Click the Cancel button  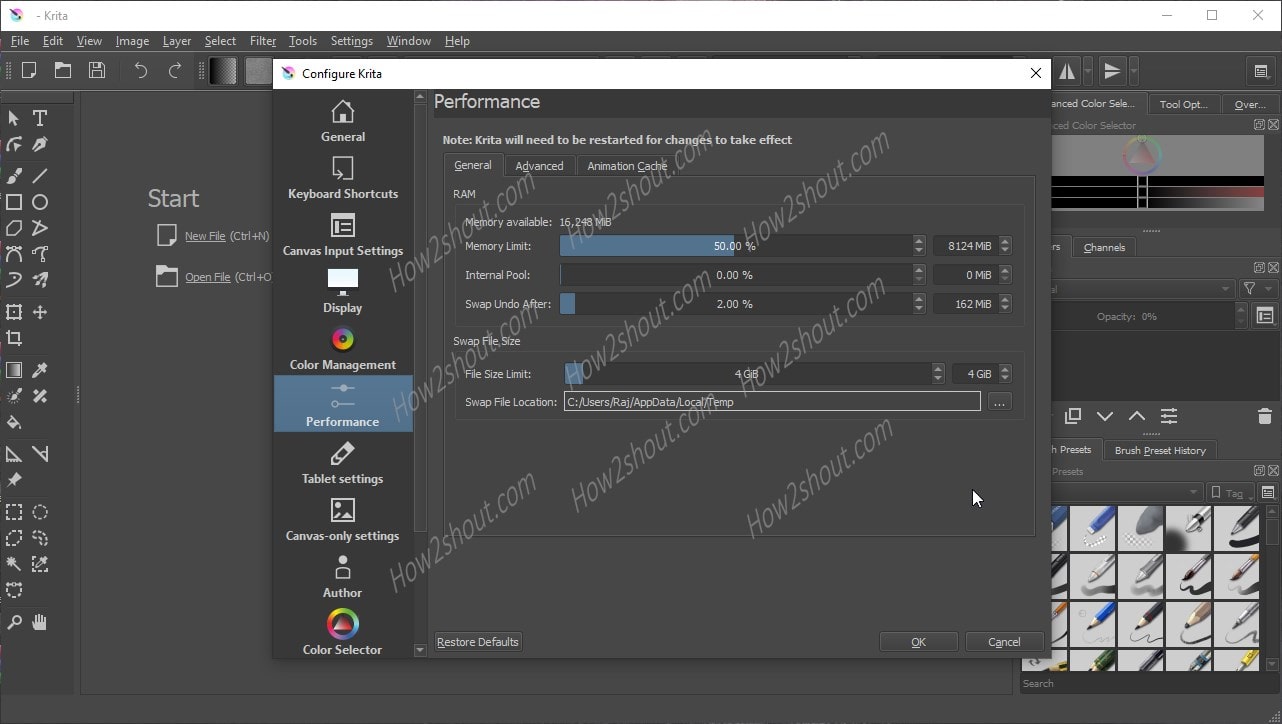tap(1004, 642)
